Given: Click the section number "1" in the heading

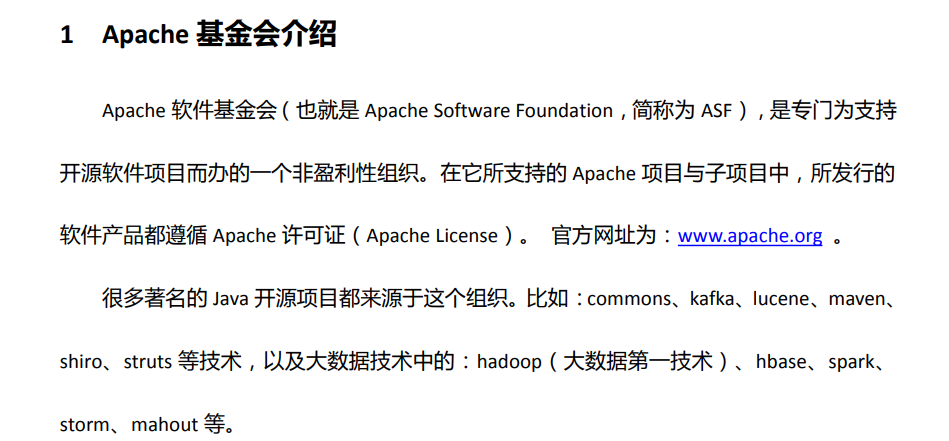Looking at the screenshot, I should (x=67, y=35).
